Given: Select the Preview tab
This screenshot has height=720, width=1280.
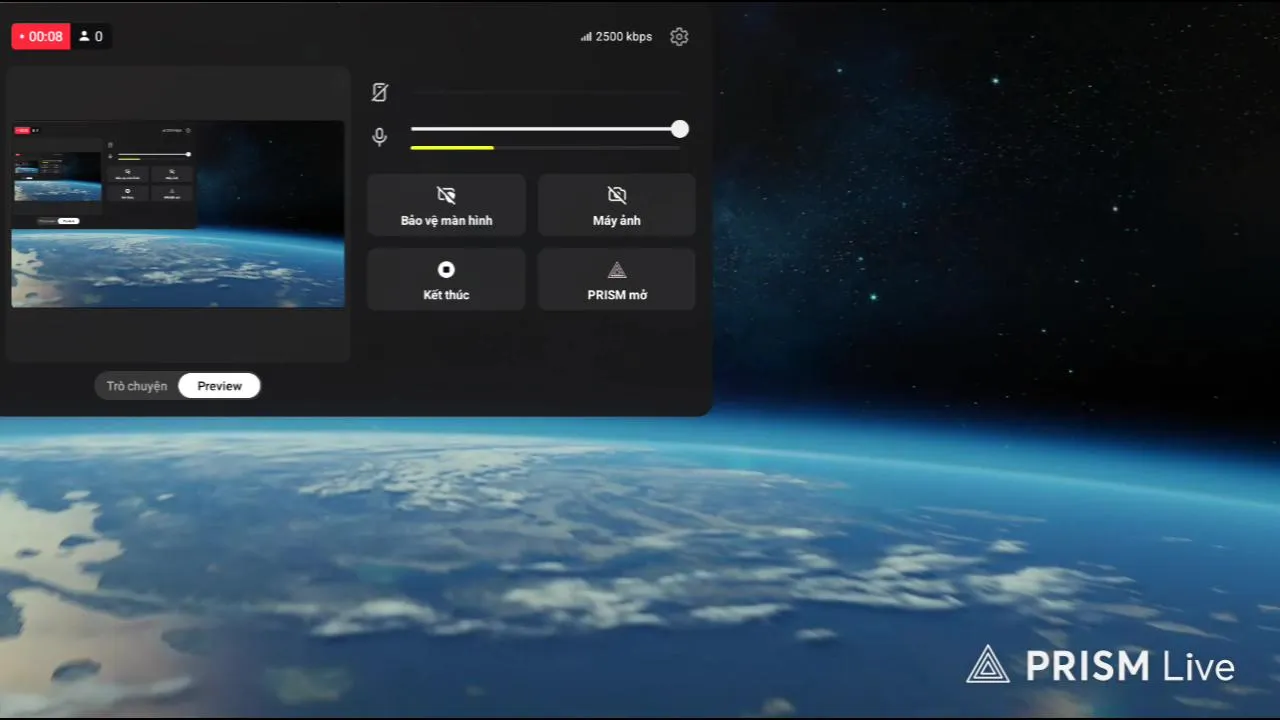Looking at the screenshot, I should (x=219, y=386).
